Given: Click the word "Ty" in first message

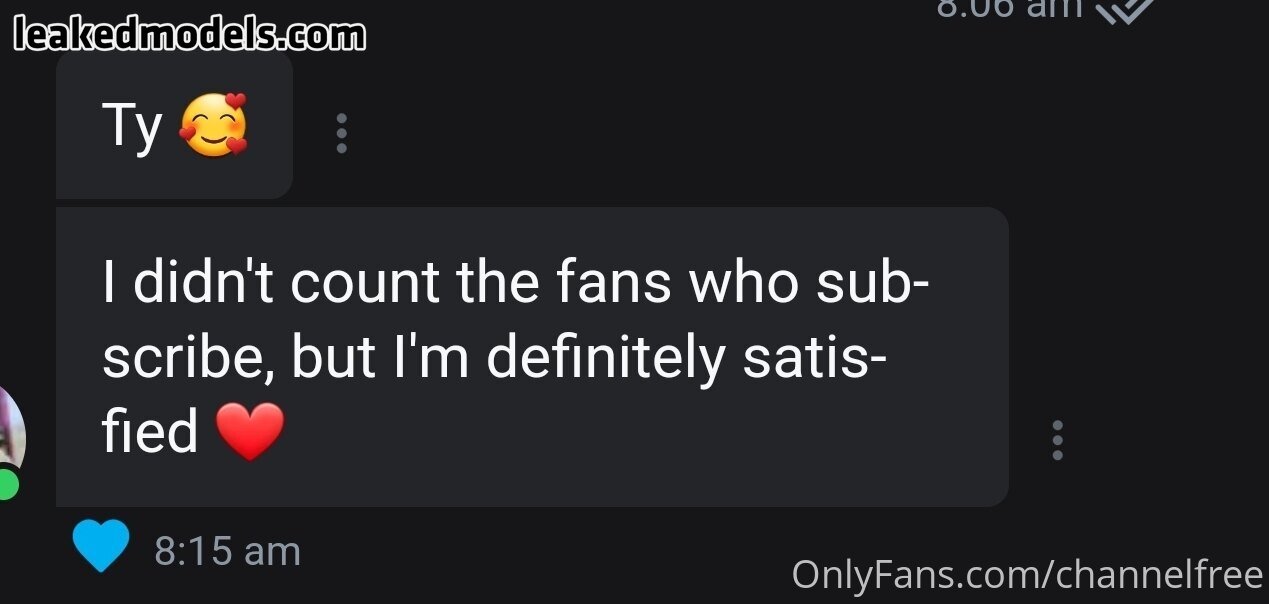Looking at the screenshot, I should point(132,128).
